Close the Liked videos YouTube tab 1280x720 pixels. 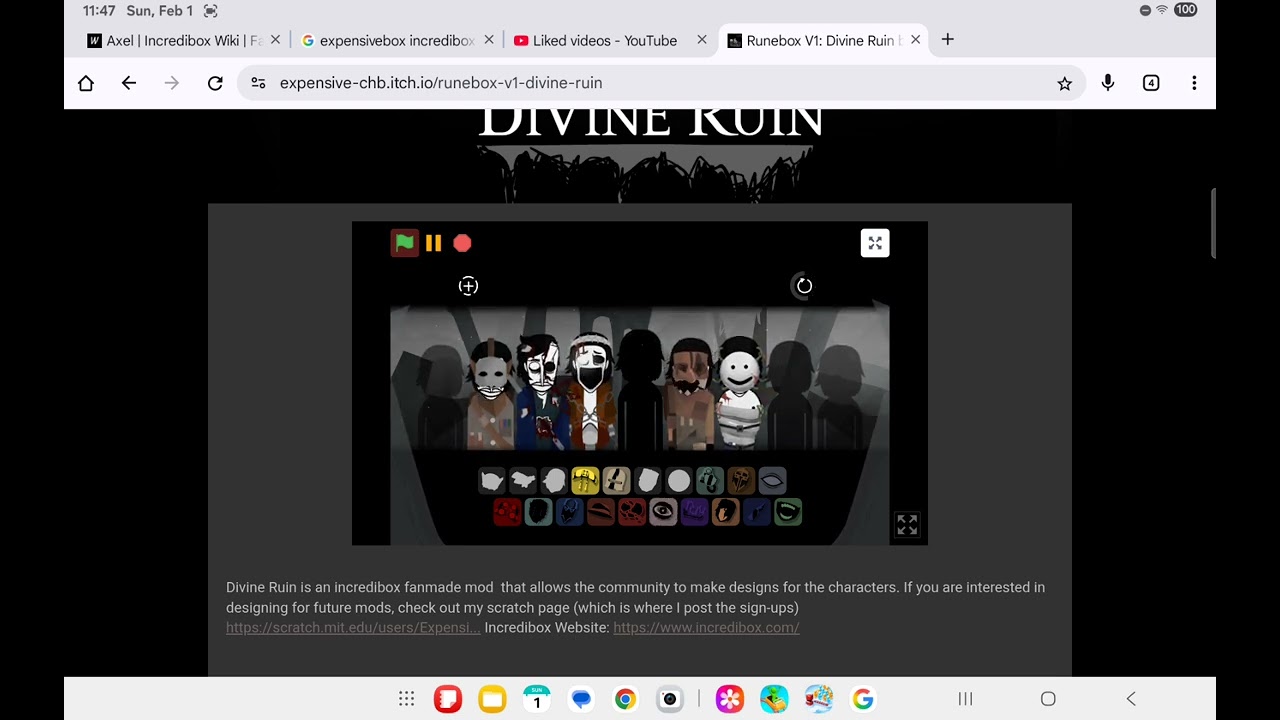pos(702,40)
